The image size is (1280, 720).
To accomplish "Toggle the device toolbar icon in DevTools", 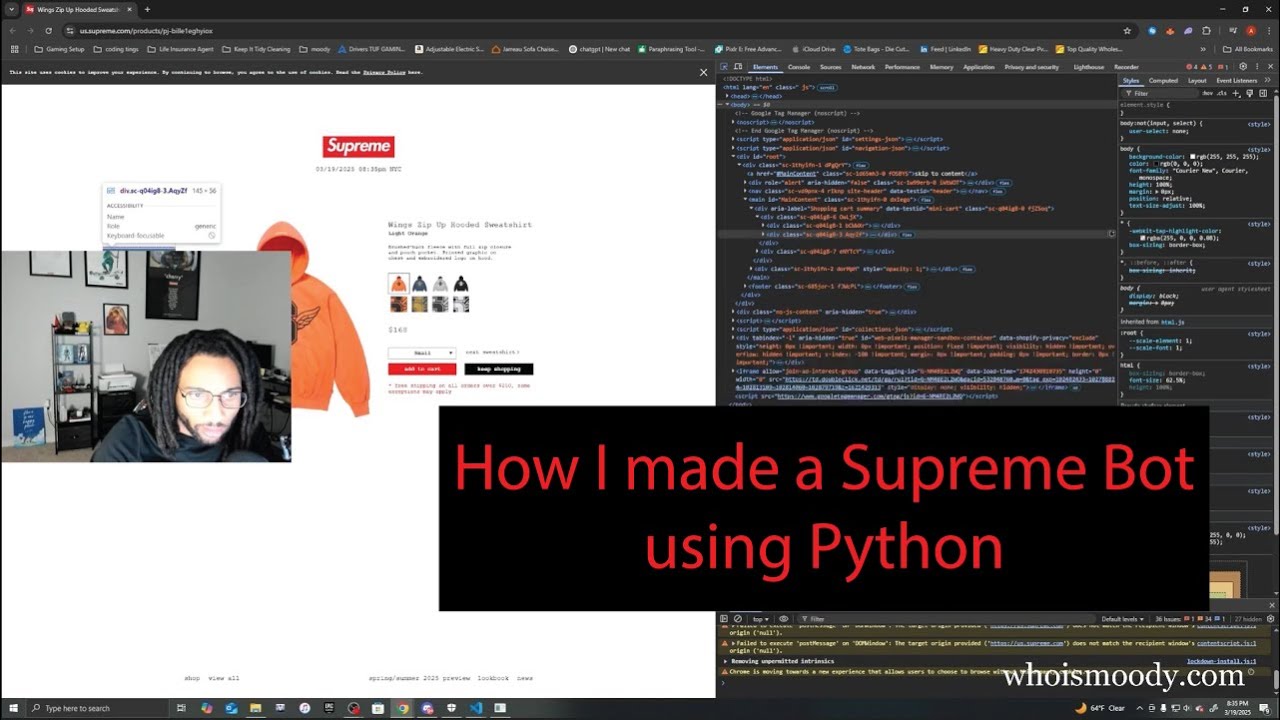I will [x=738, y=67].
